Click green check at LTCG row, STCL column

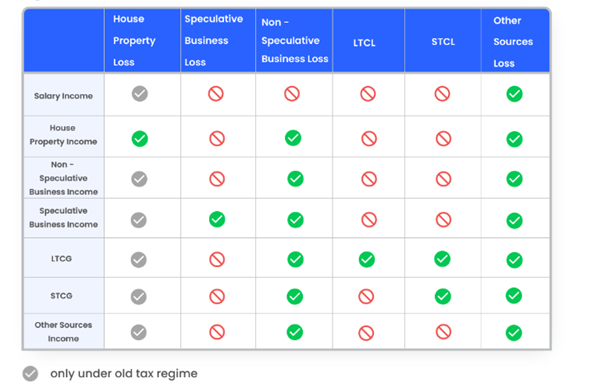tap(442, 259)
